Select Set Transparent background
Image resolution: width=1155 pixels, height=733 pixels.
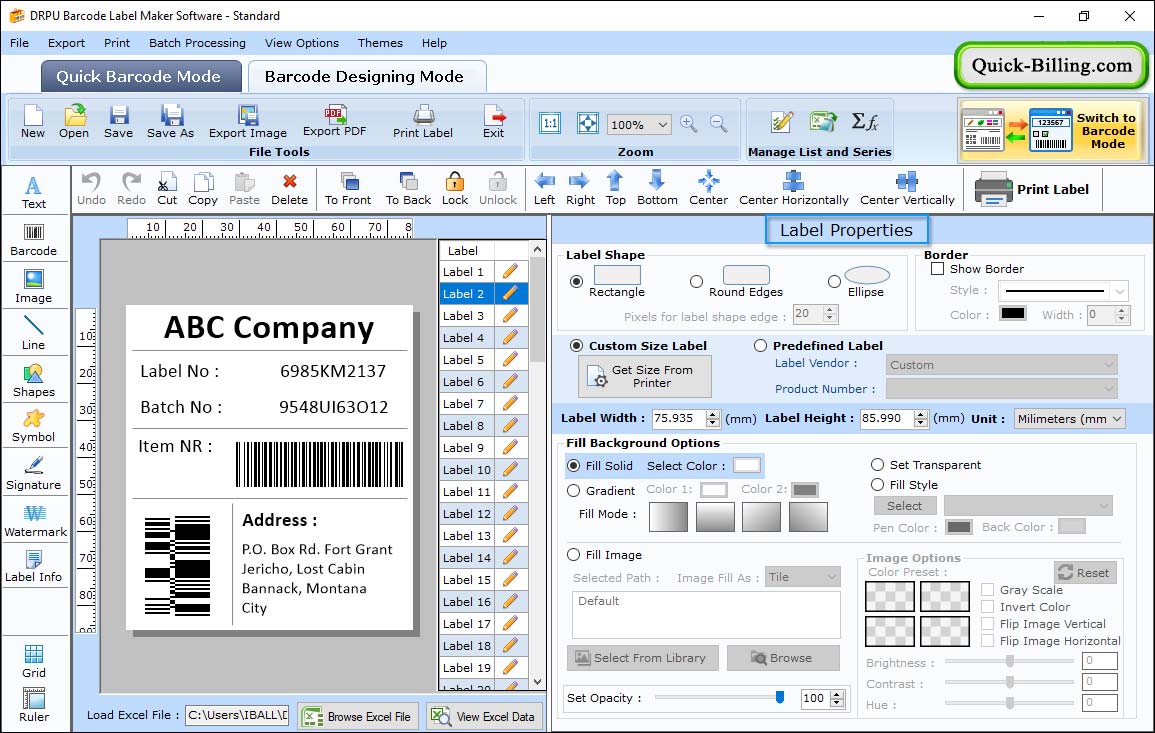click(x=877, y=465)
